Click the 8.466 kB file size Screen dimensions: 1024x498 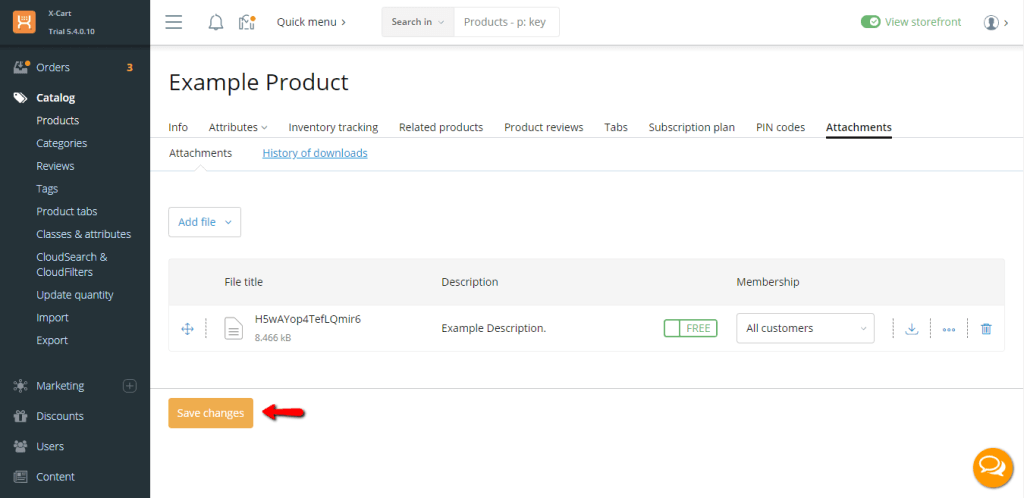click(x=273, y=339)
